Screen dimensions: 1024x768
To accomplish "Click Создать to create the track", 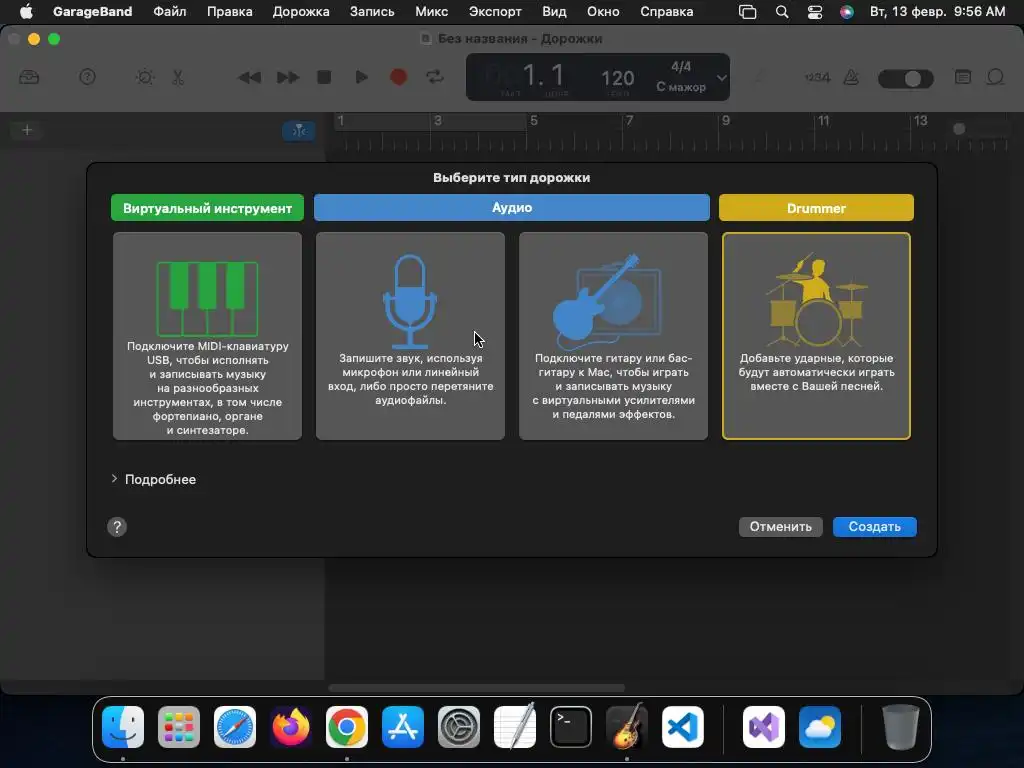I will point(874,527).
